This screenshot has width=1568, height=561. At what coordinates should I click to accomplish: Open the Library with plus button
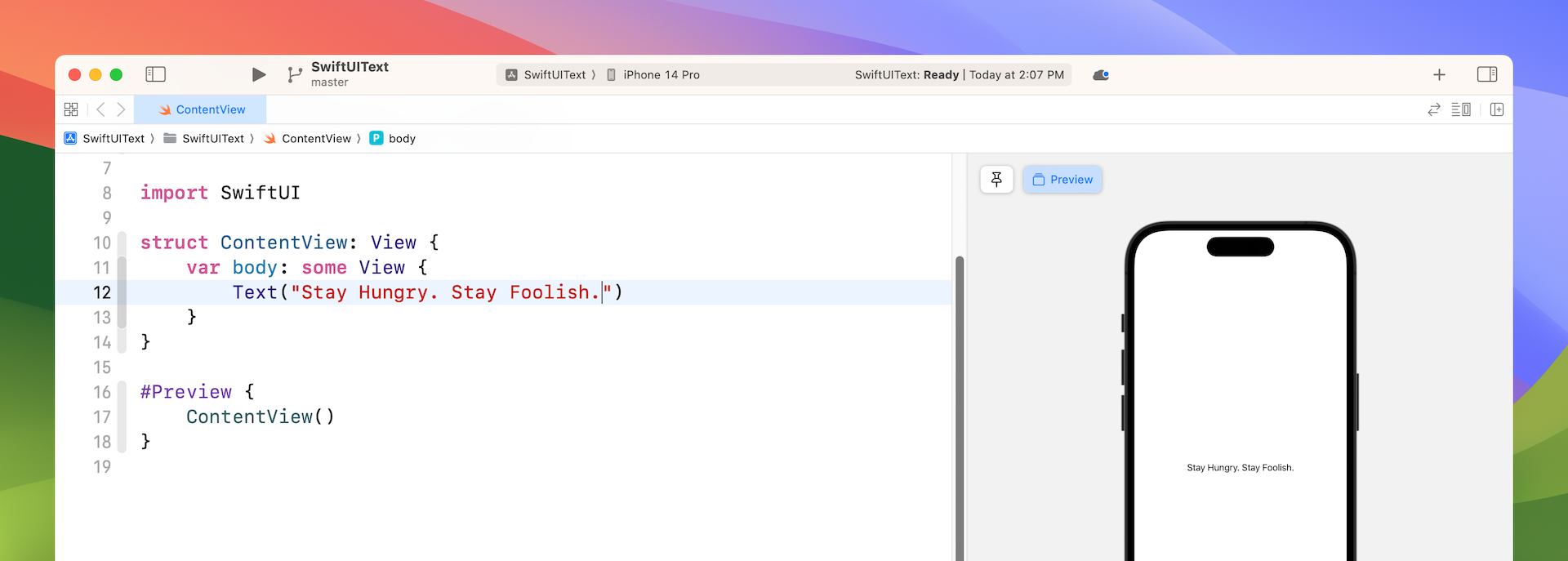tap(1439, 74)
